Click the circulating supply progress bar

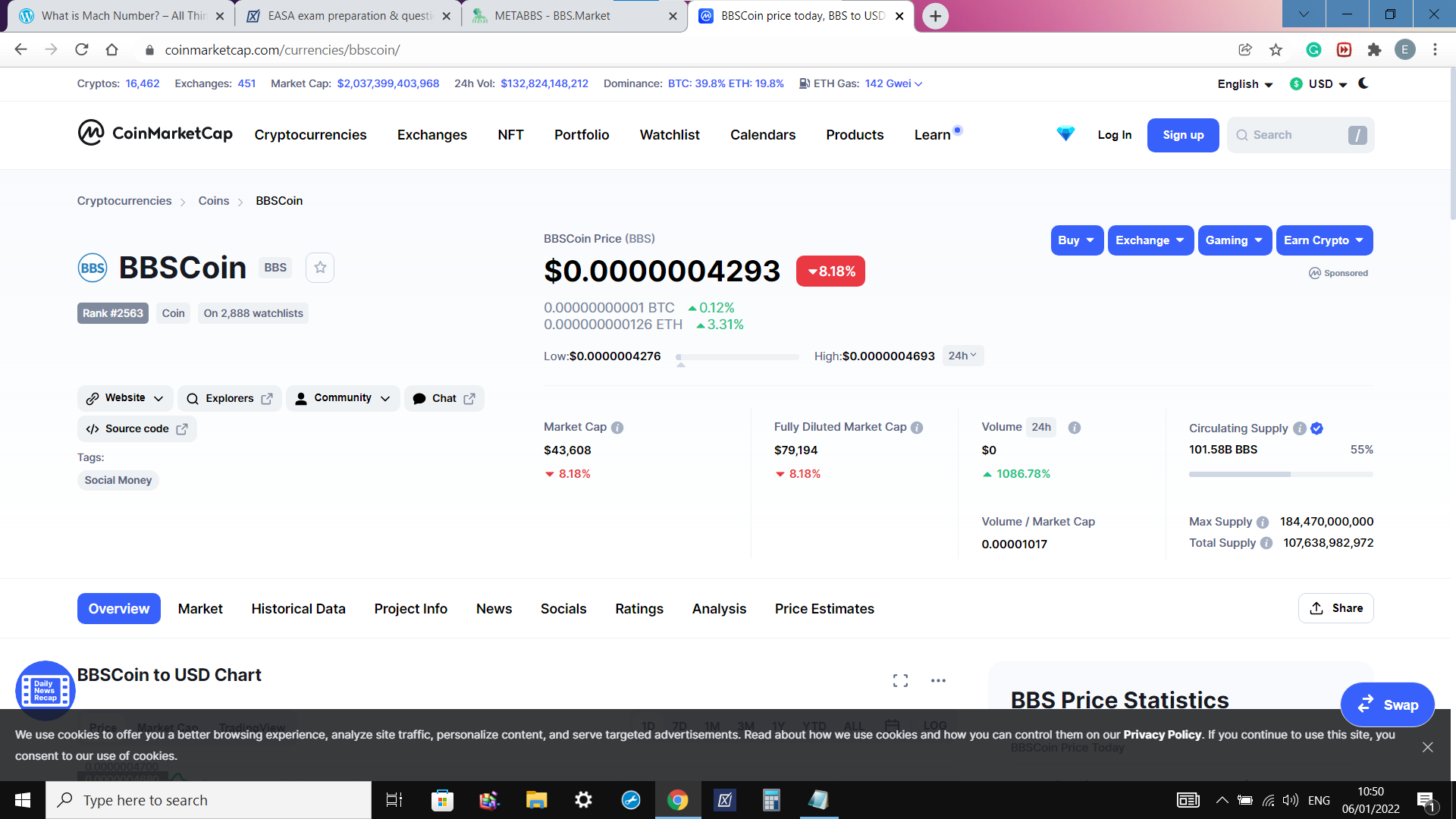(x=1281, y=474)
